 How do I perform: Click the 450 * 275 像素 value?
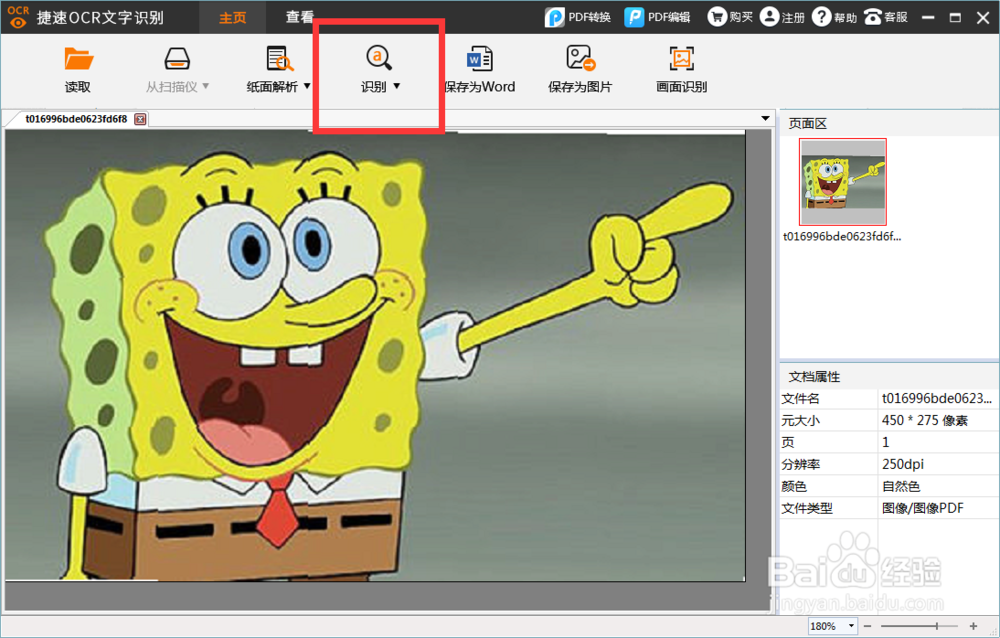[x=925, y=420]
